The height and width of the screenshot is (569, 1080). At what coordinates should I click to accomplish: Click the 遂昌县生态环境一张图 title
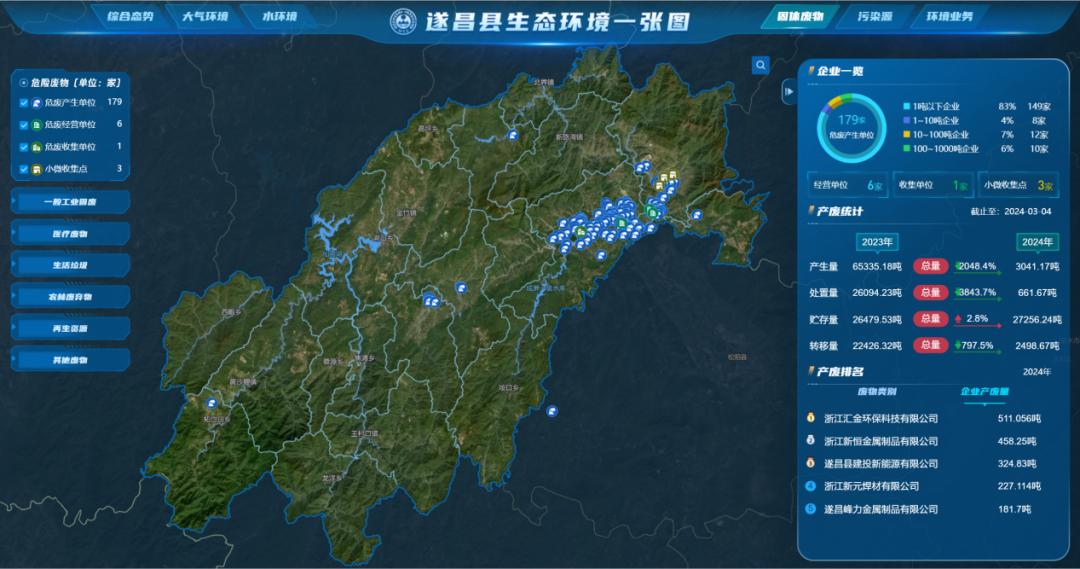pos(557,21)
